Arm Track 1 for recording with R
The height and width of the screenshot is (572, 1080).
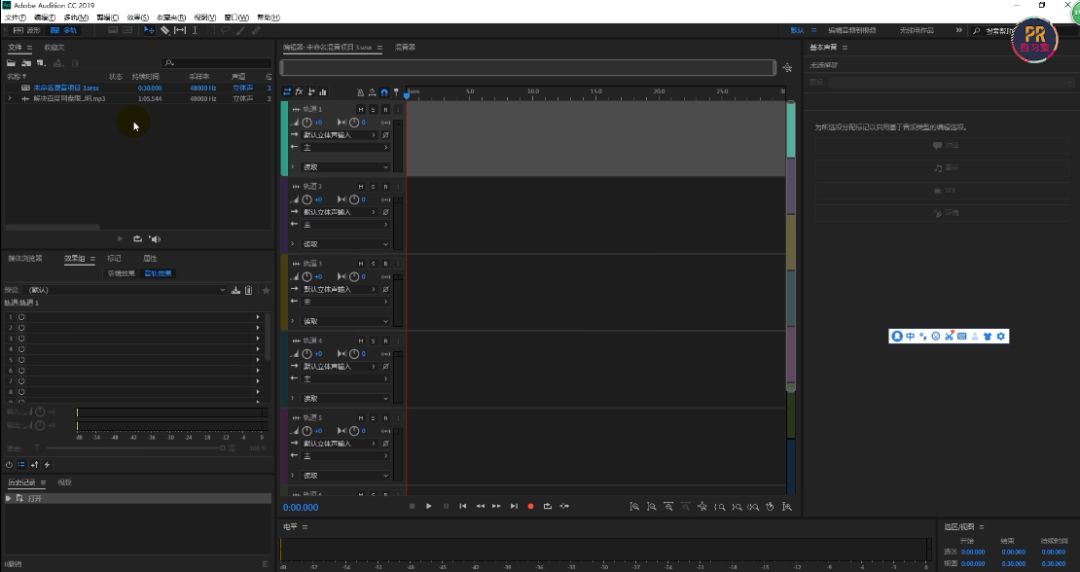coord(386,110)
